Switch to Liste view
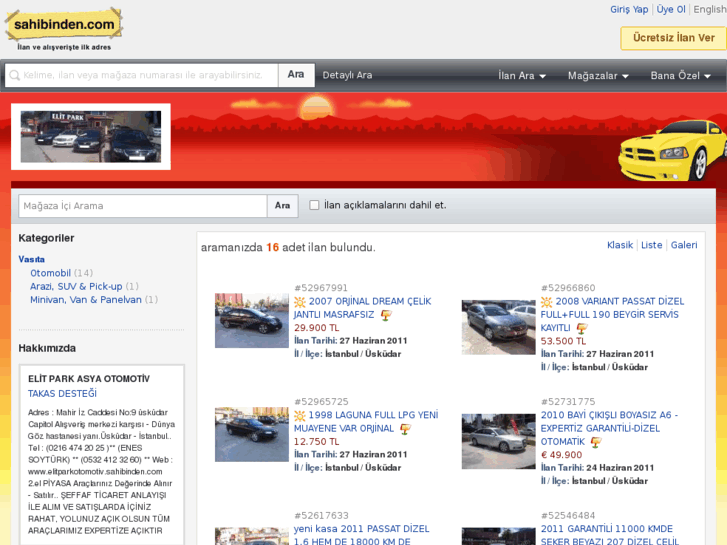This screenshot has width=727, height=545. point(651,245)
